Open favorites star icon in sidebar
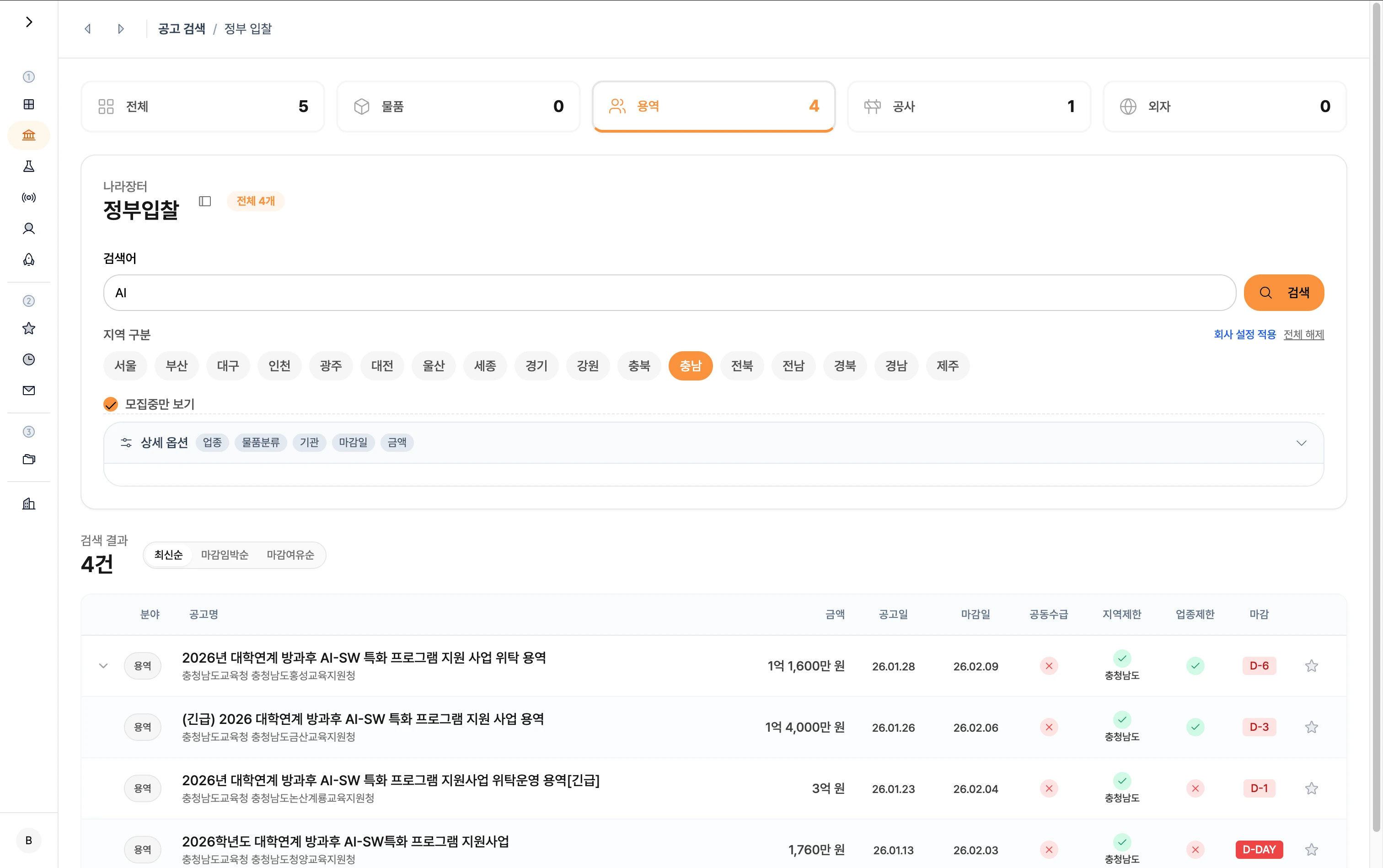Viewport: 1383px width, 868px height. (x=29, y=328)
